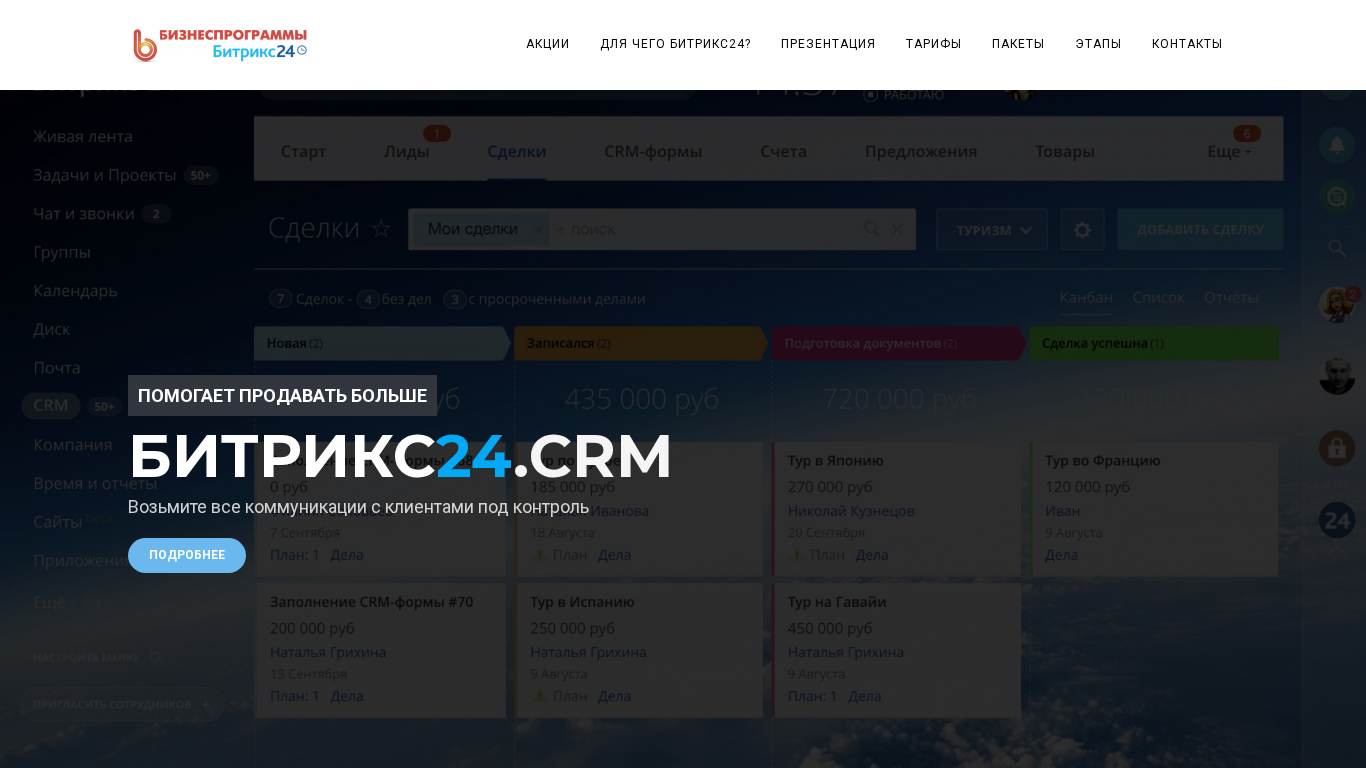The image size is (1366, 768).
Task: Open the Счета tab
Action: [x=783, y=151]
